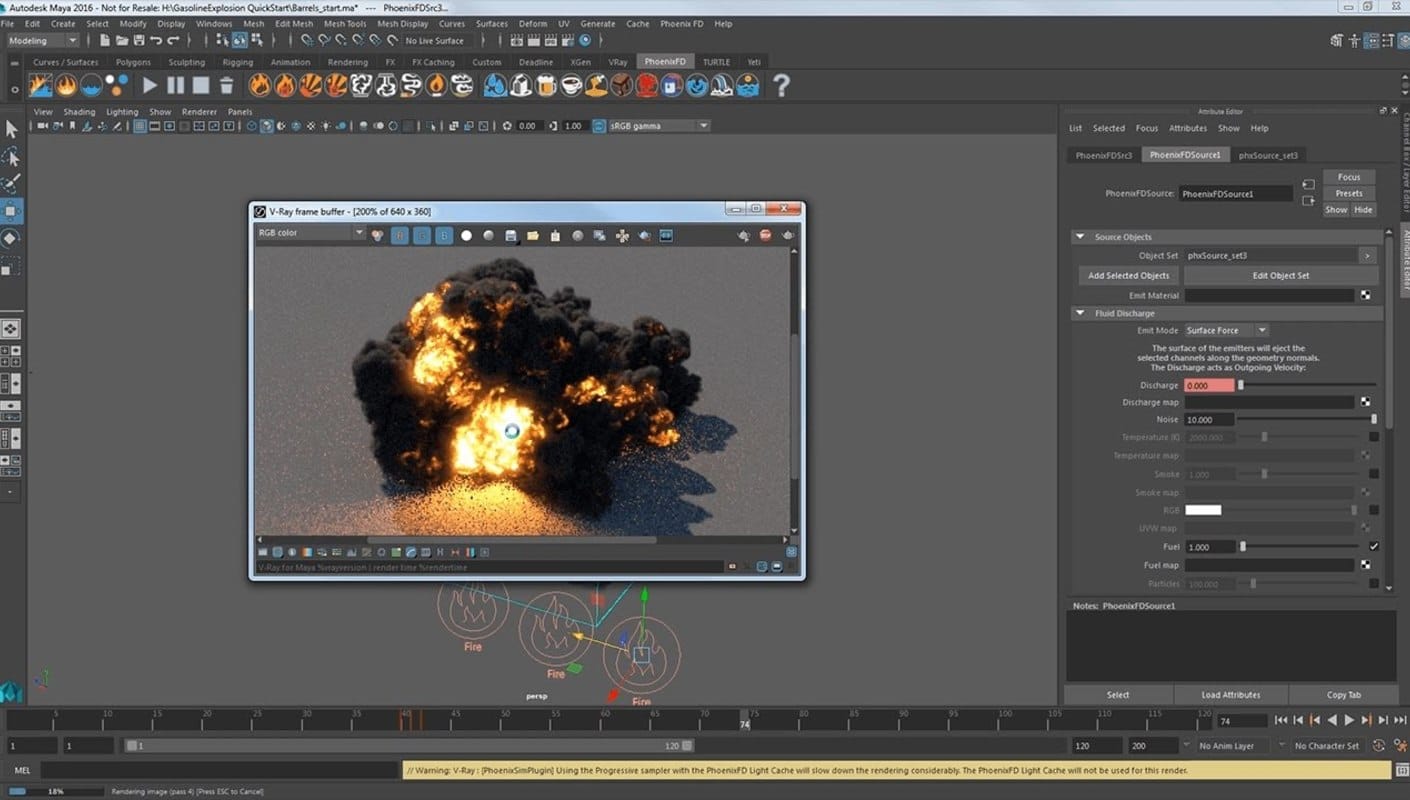The width and height of the screenshot is (1410, 800).
Task: Open PhoenixFD help question mark icon
Action: pyautogui.click(x=781, y=86)
